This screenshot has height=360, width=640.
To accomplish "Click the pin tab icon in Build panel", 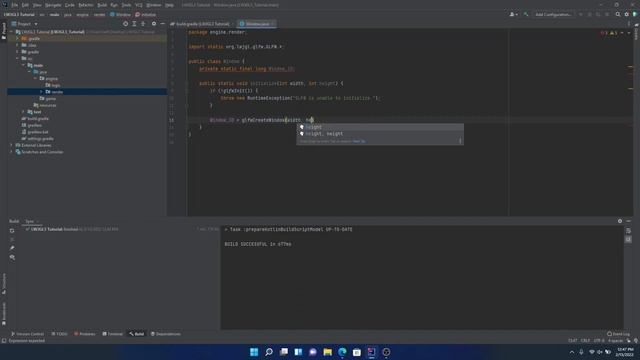I will [x=12, y=248].
